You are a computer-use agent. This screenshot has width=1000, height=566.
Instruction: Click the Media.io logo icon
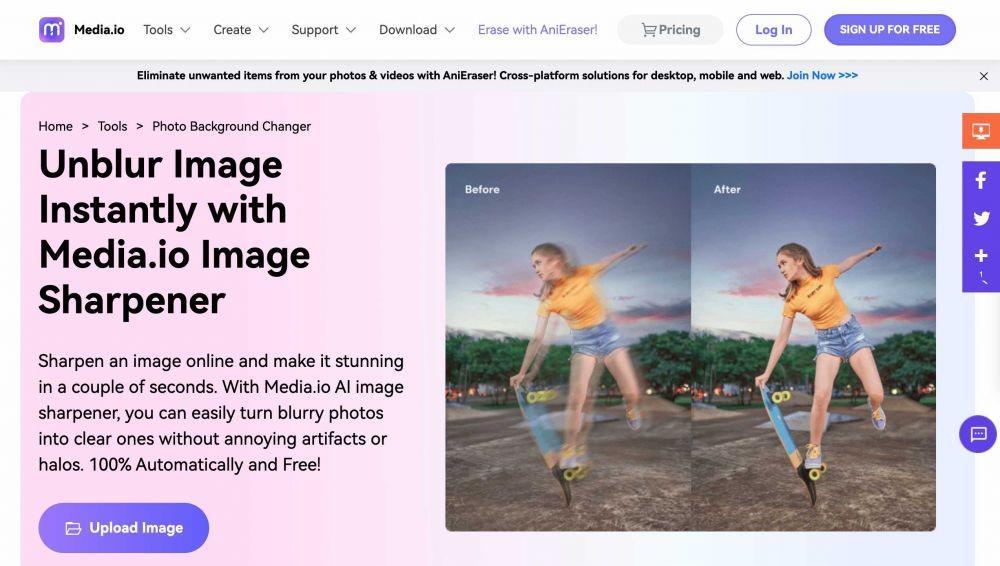[x=52, y=29]
